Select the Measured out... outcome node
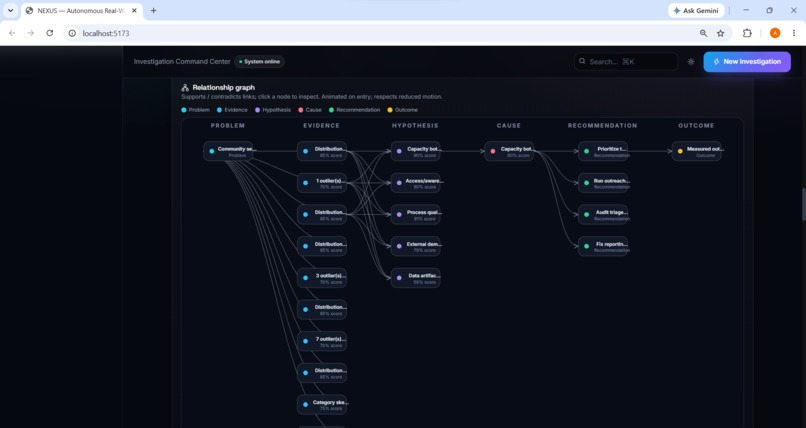Image resolution: width=806 pixels, height=428 pixels. tap(697, 151)
